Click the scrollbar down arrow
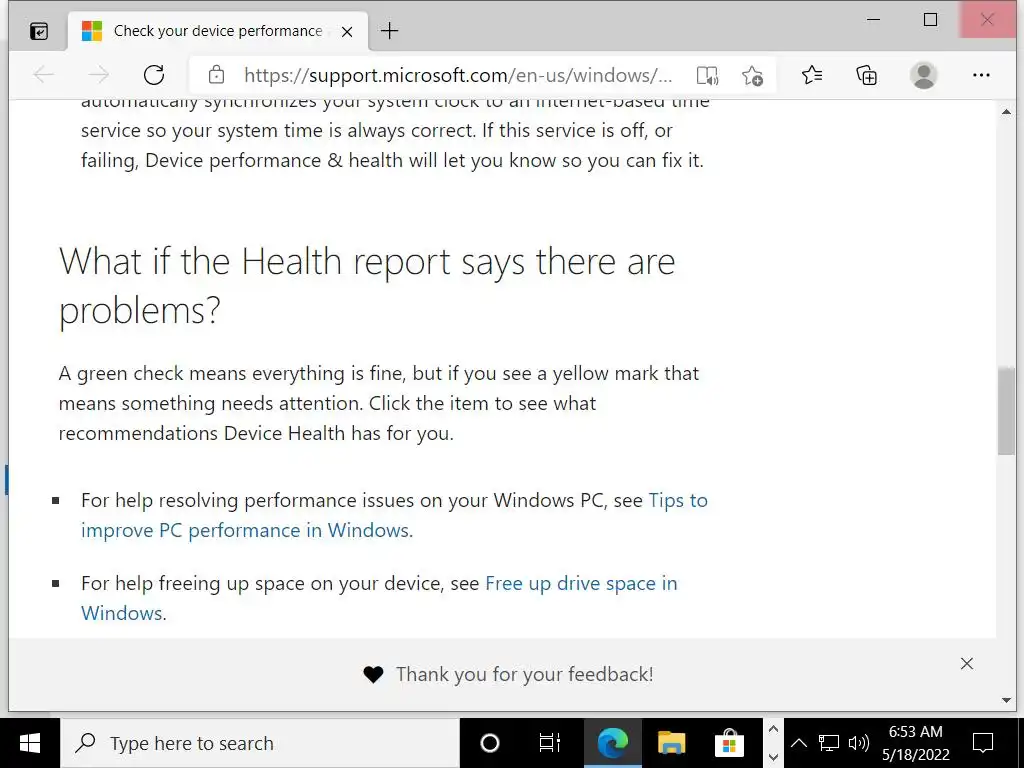This screenshot has height=768, width=1024. (x=1006, y=700)
